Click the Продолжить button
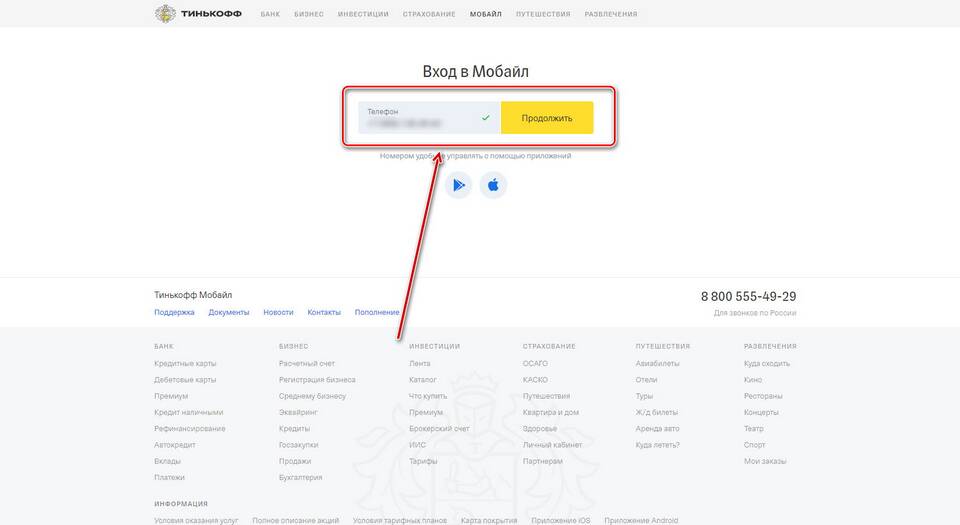 click(547, 118)
